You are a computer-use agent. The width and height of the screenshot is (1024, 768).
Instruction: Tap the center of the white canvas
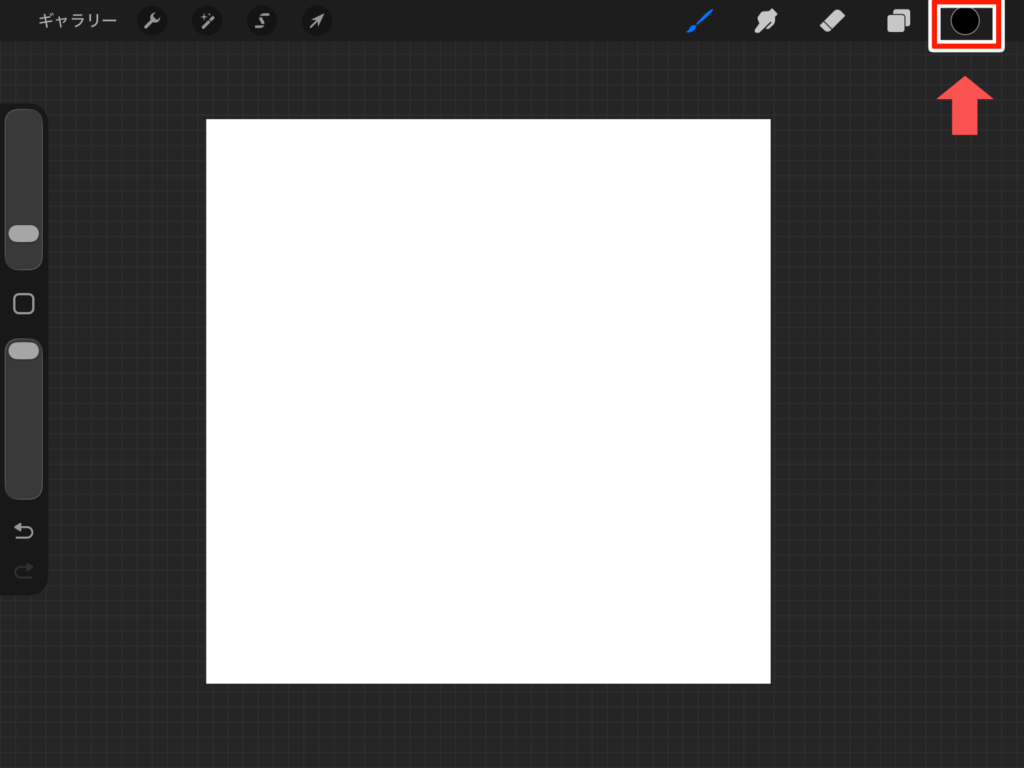coord(488,401)
